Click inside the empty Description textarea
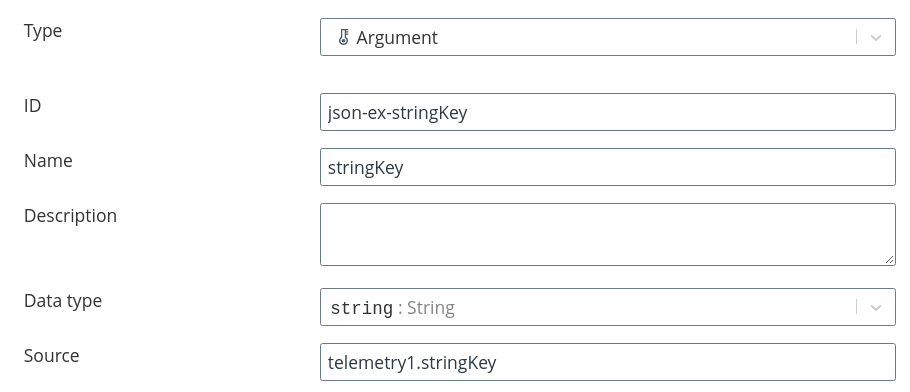Viewport: 910px width, 392px height. (608, 235)
